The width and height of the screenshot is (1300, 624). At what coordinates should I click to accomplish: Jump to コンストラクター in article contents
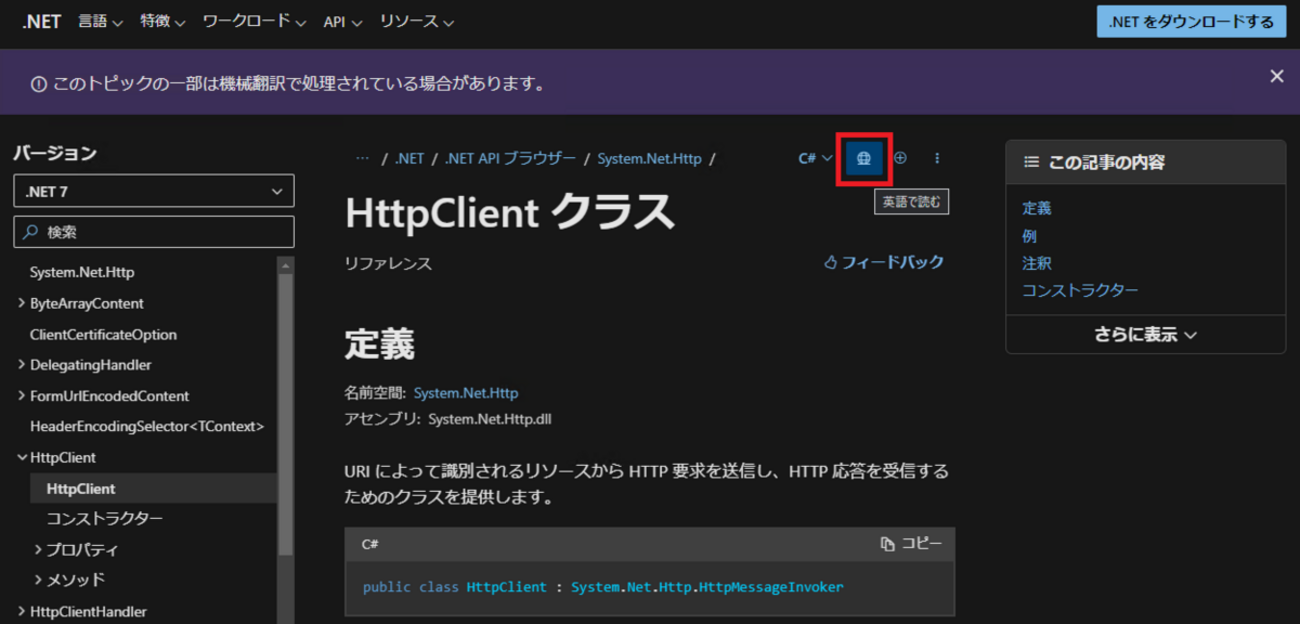click(1080, 290)
